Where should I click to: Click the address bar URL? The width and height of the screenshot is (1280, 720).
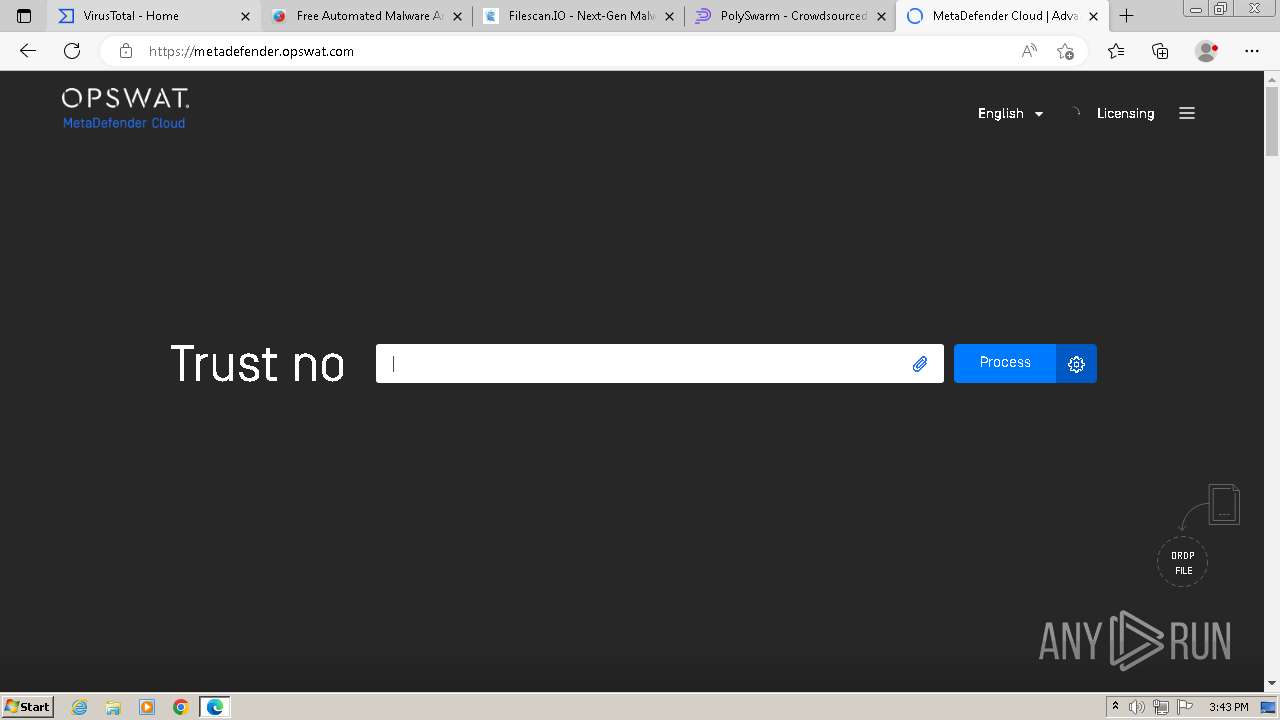(x=251, y=51)
